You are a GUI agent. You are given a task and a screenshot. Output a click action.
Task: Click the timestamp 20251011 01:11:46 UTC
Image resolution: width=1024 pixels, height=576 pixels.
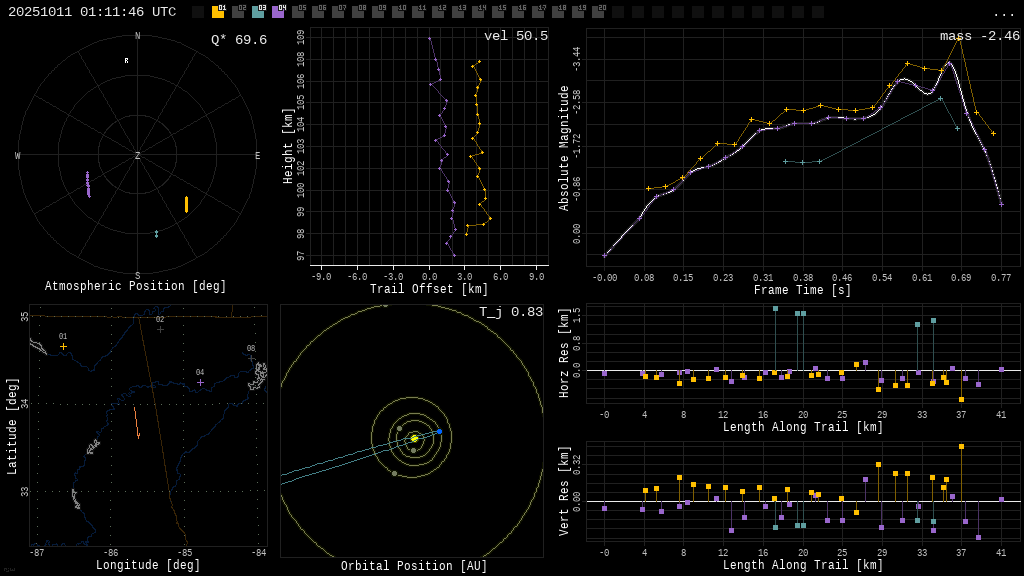(x=92, y=12)
